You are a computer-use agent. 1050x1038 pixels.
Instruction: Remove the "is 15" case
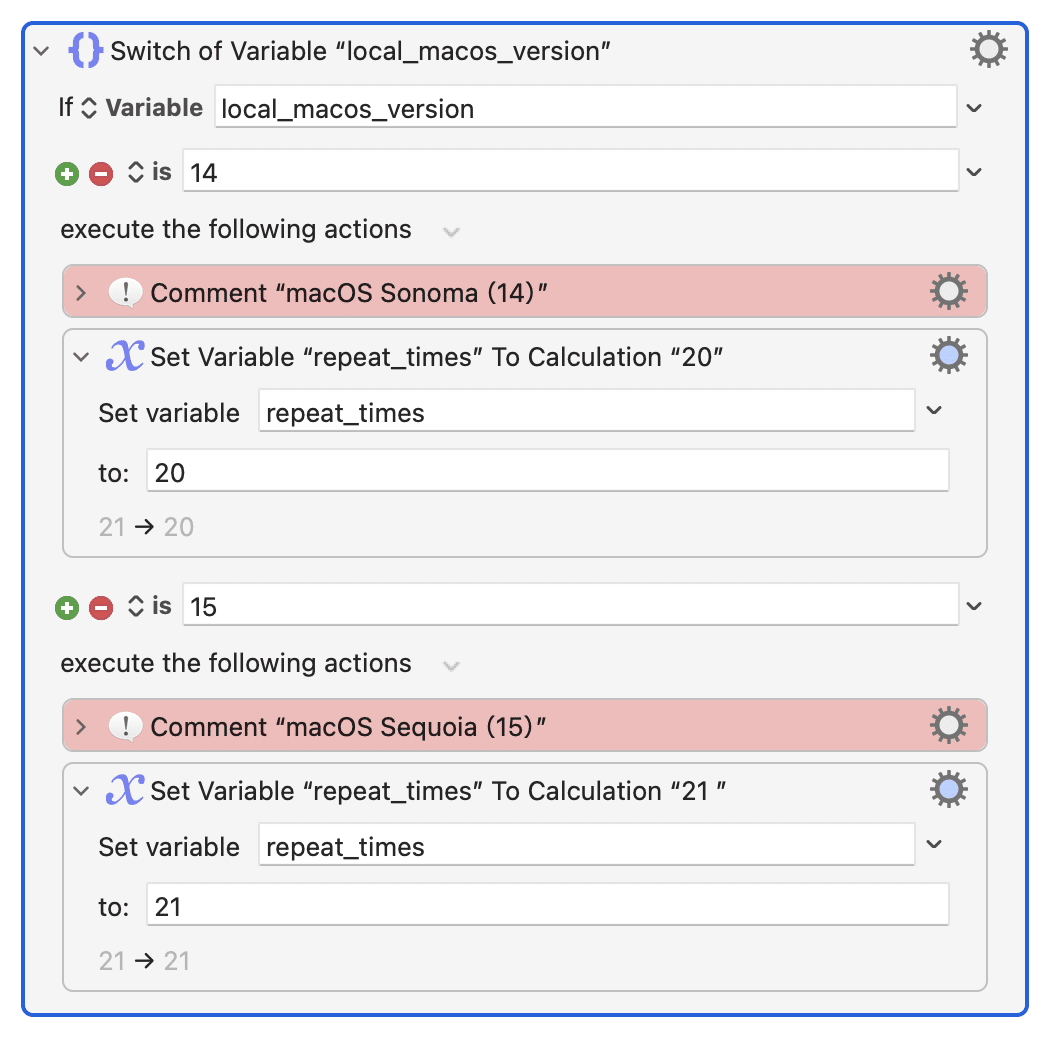pos(101,608)
